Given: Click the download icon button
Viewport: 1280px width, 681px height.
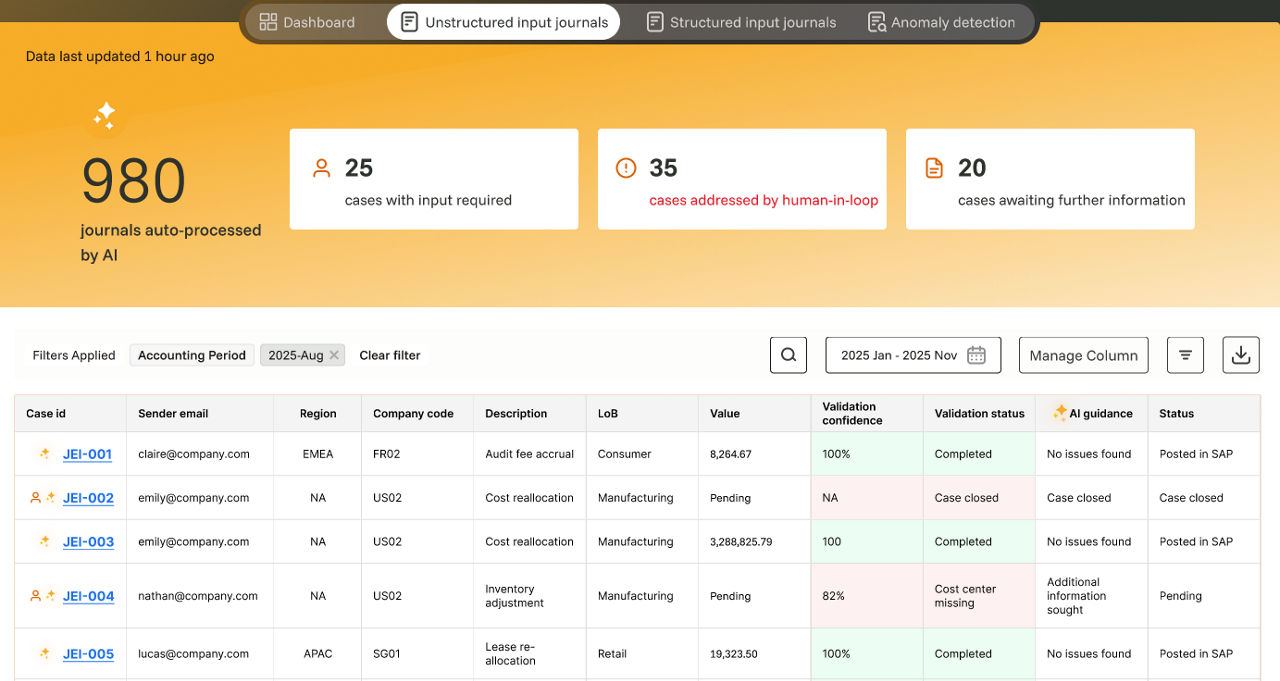Looking at the screenshot, I should pyautogui.click(x=1240, y=355).
